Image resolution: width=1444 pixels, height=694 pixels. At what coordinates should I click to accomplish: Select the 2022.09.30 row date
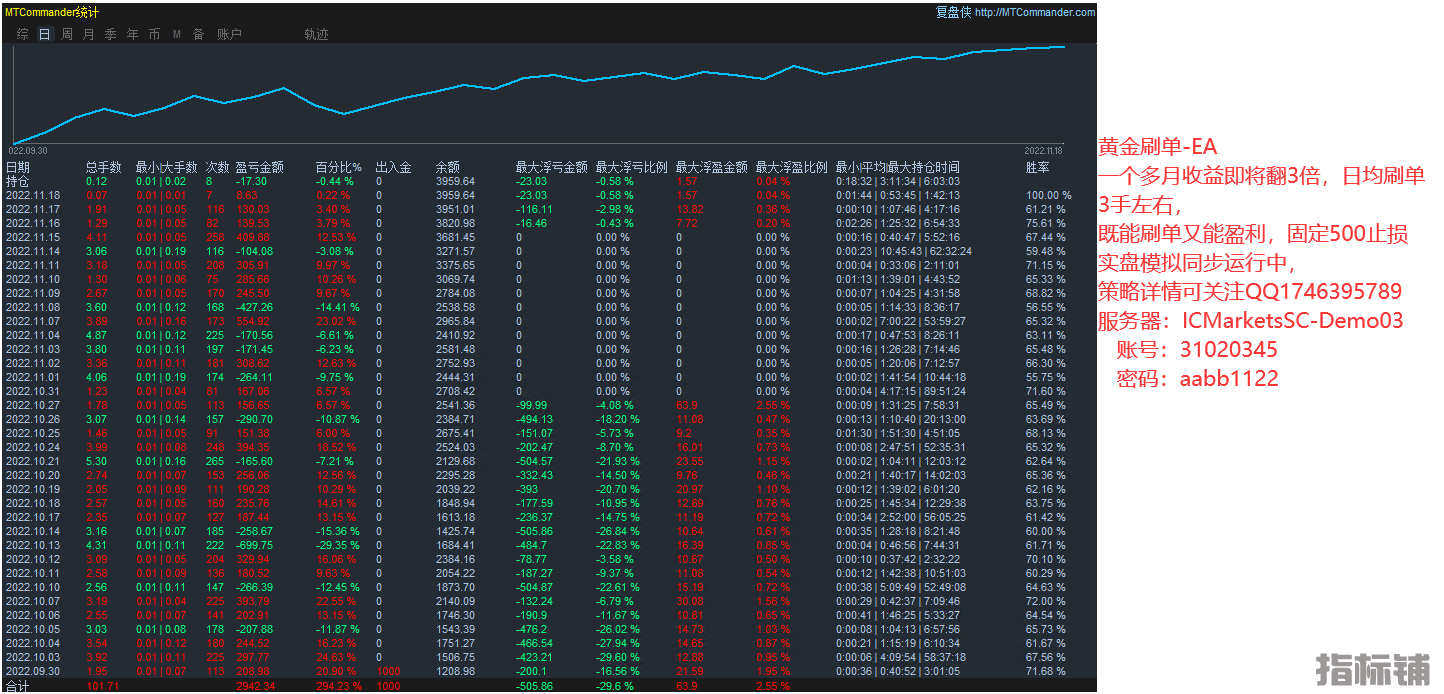[33, 671]
